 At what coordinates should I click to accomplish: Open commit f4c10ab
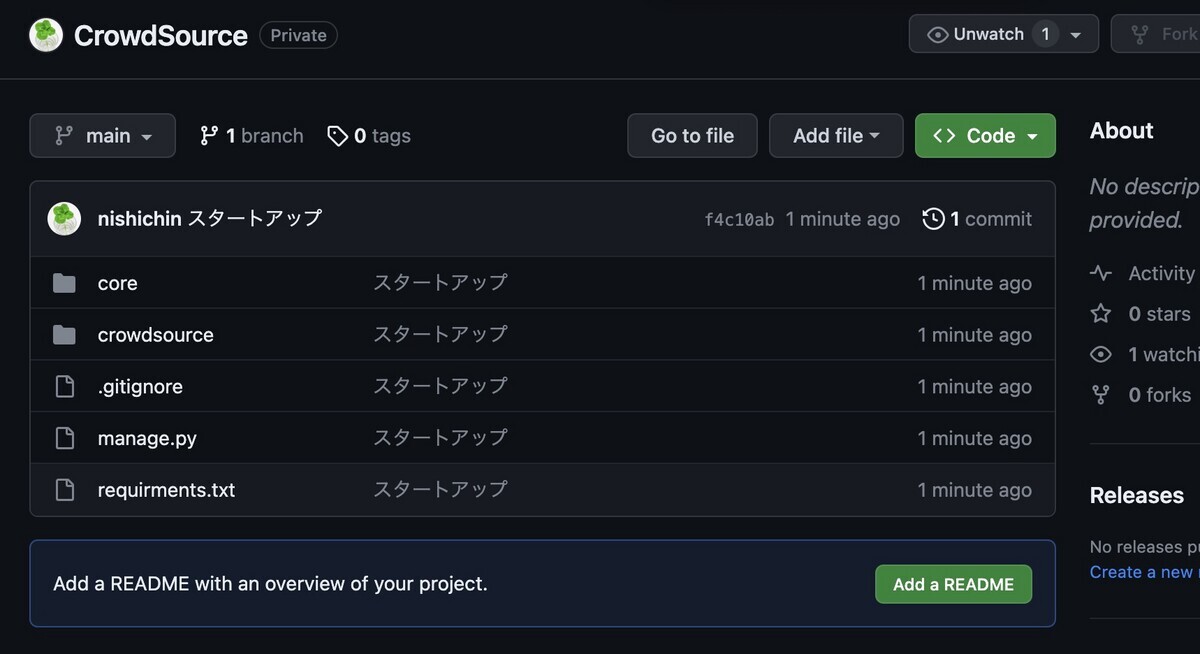click(x=739, y=218)
